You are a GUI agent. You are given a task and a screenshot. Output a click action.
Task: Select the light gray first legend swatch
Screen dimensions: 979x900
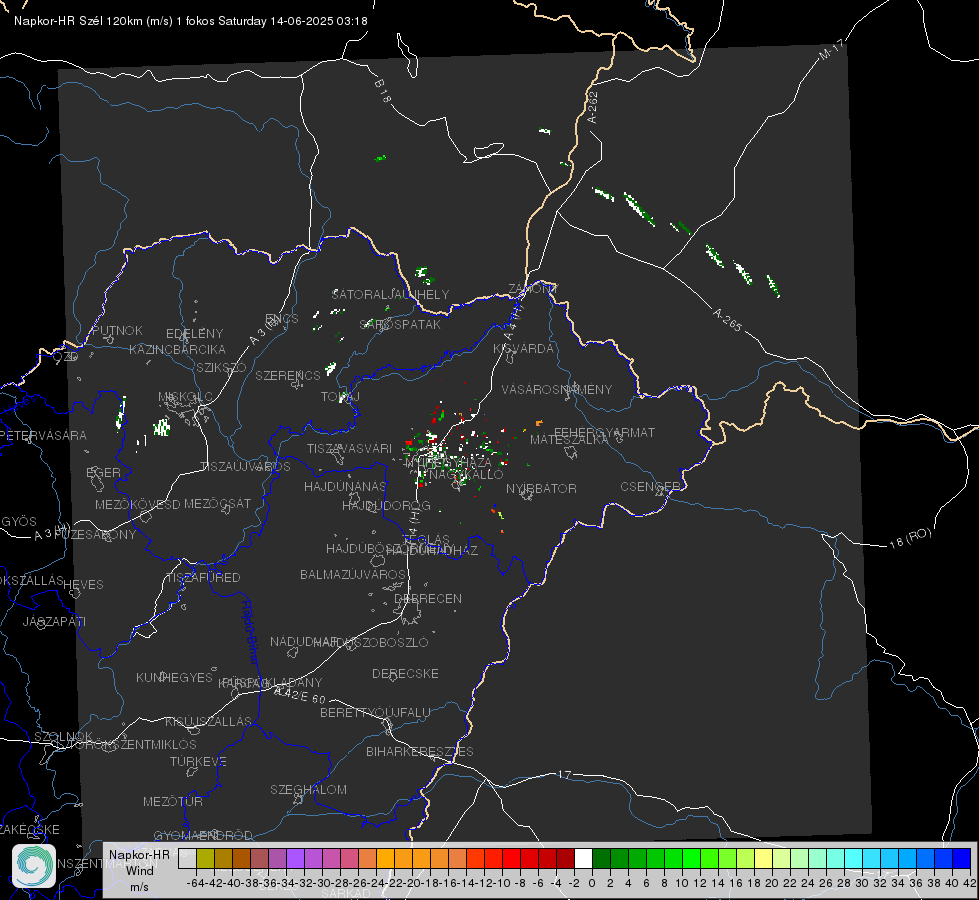187,858
